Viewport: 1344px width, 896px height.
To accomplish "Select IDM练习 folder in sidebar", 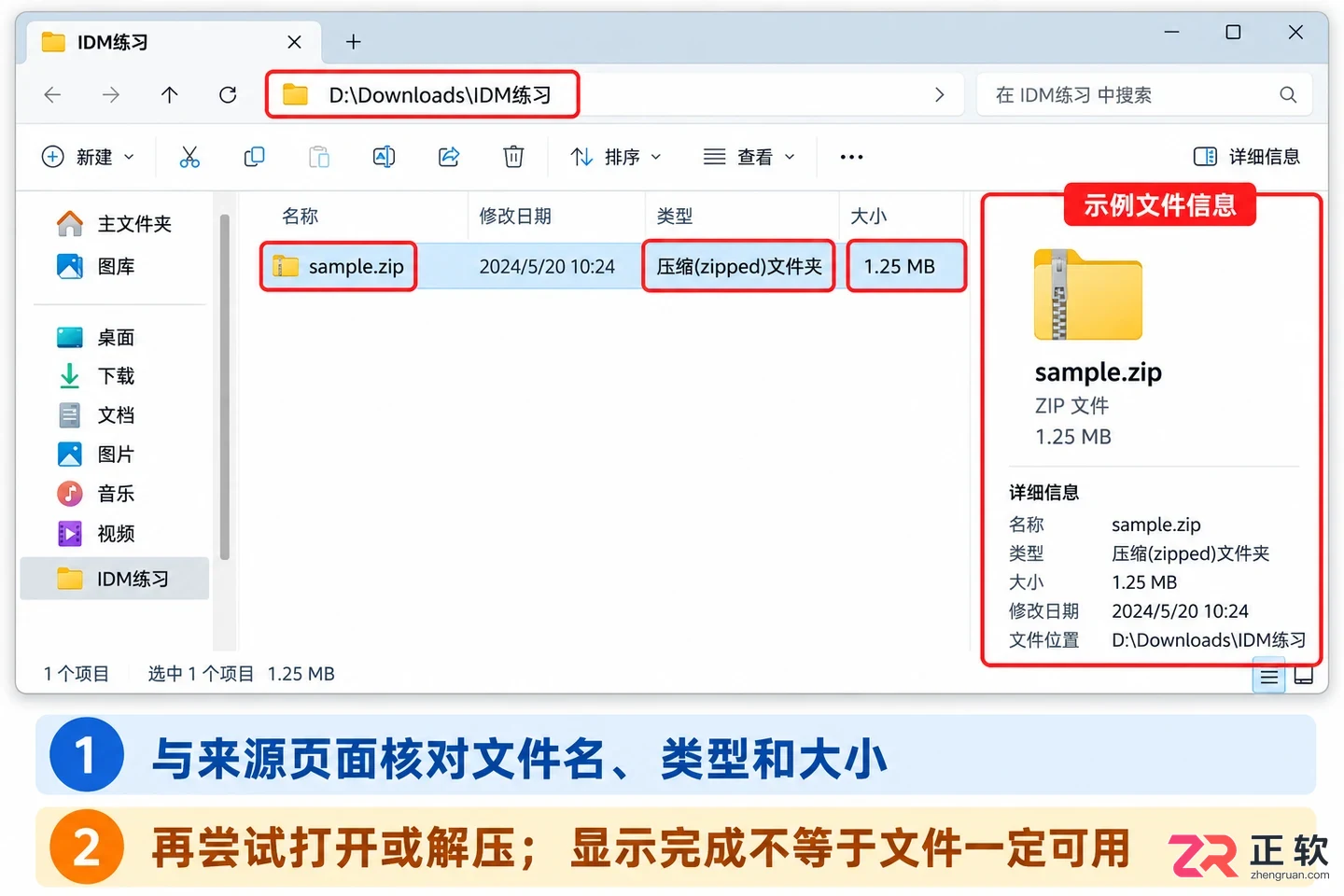I will point(114,579).
